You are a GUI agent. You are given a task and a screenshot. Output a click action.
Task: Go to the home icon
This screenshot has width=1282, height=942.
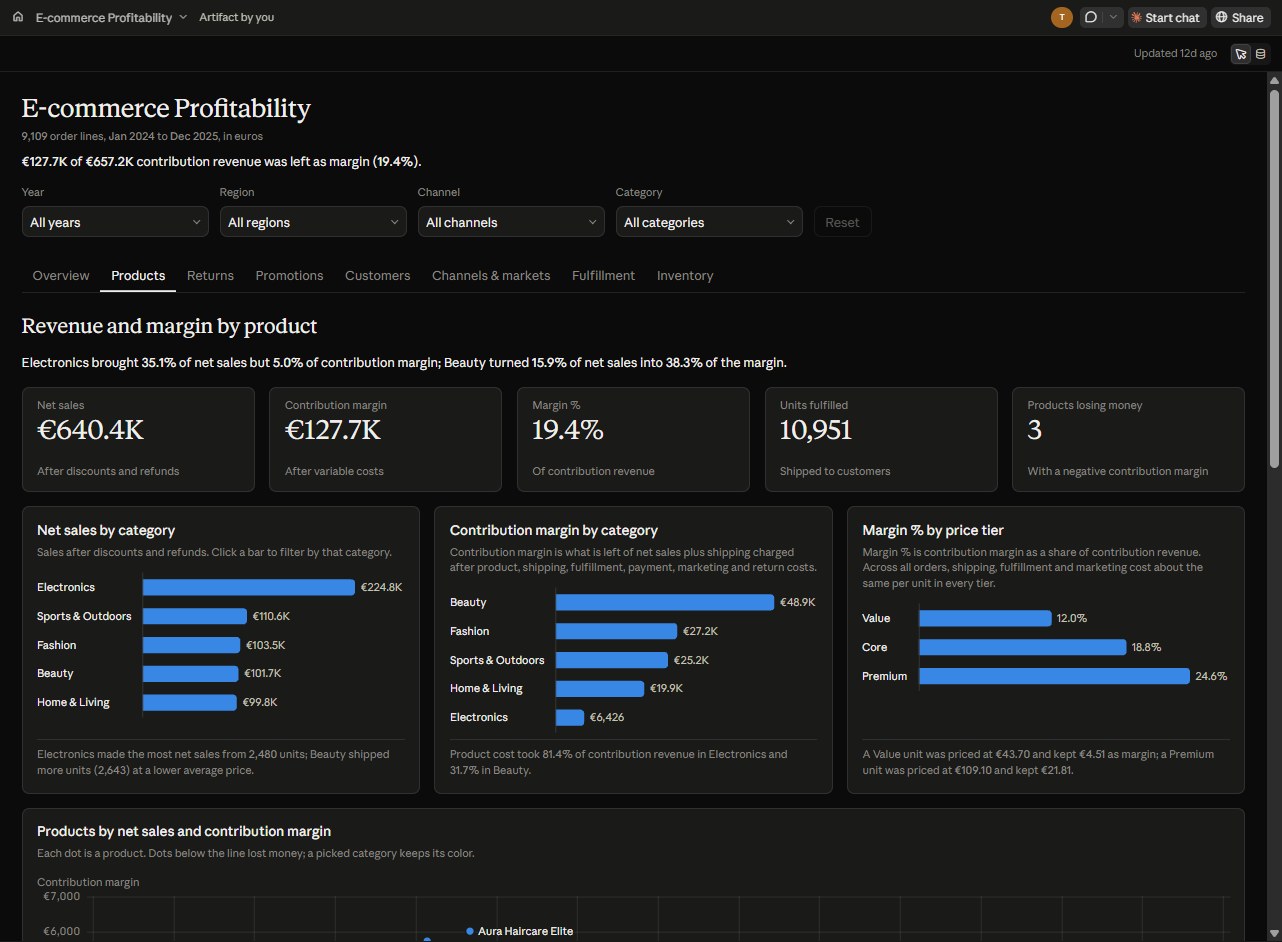18,17
